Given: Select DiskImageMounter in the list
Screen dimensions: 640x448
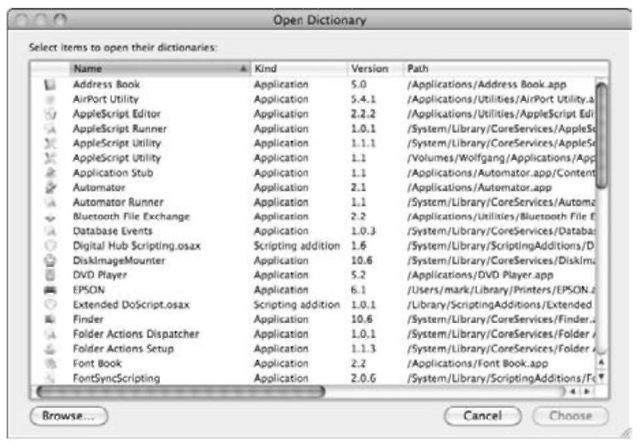Looking at the screenshot, I should pyautogui.click(x=119, y=260).
